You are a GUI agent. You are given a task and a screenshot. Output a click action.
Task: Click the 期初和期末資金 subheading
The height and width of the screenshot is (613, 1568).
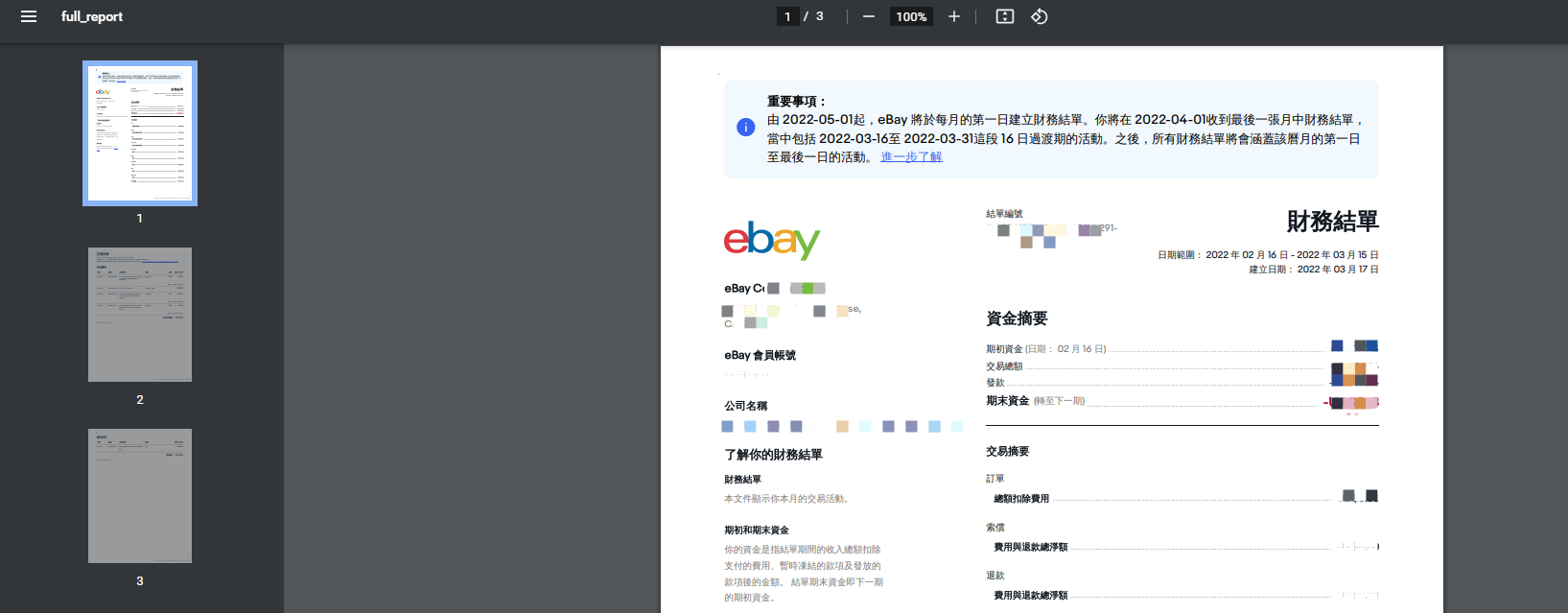757,530
